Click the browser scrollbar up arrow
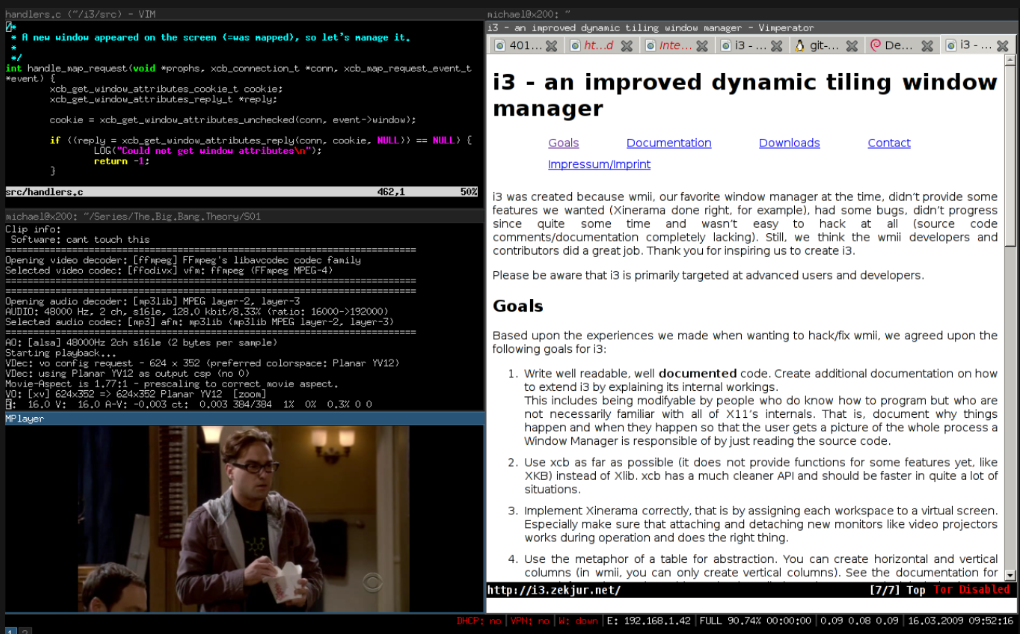 (x=1010, y=60)
